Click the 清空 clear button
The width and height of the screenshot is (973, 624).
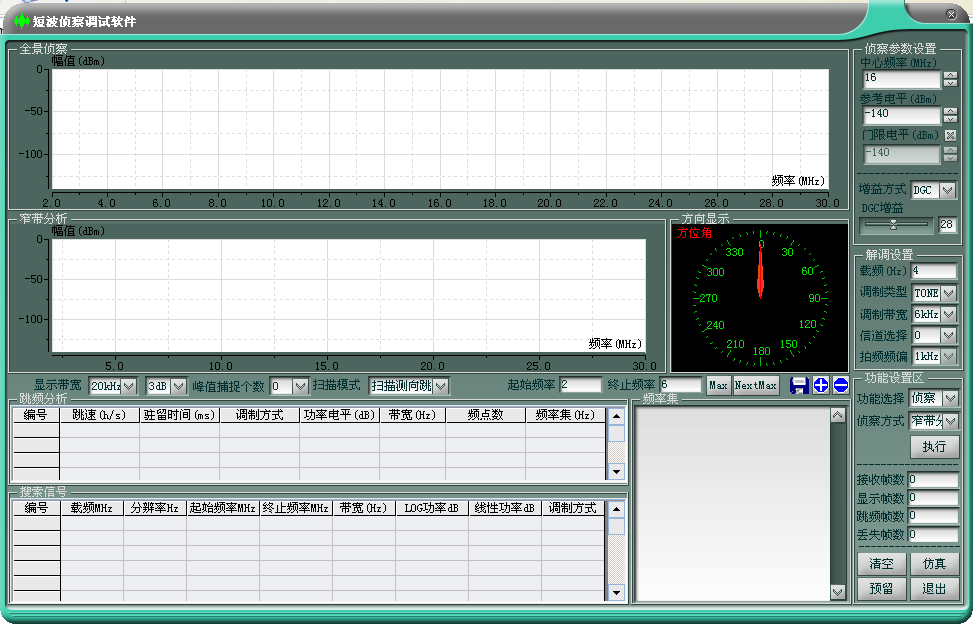pyautogui.click(x=881, y=564)
